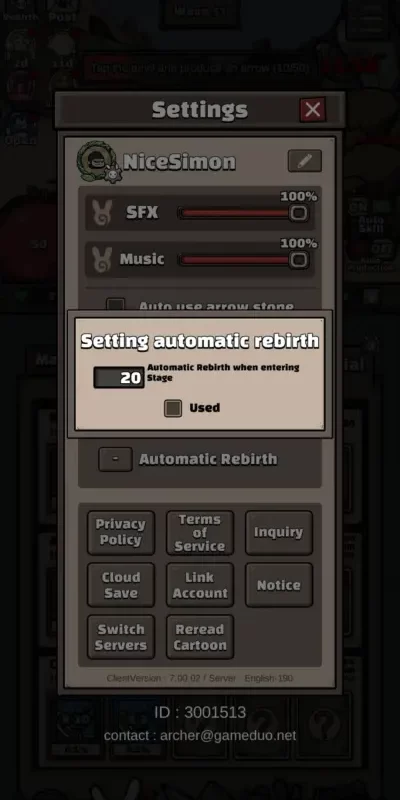The width and height of the screenshot is (400, 800).
Task: Click the Automatic Rebirth minus button
Action: point(115,459)
